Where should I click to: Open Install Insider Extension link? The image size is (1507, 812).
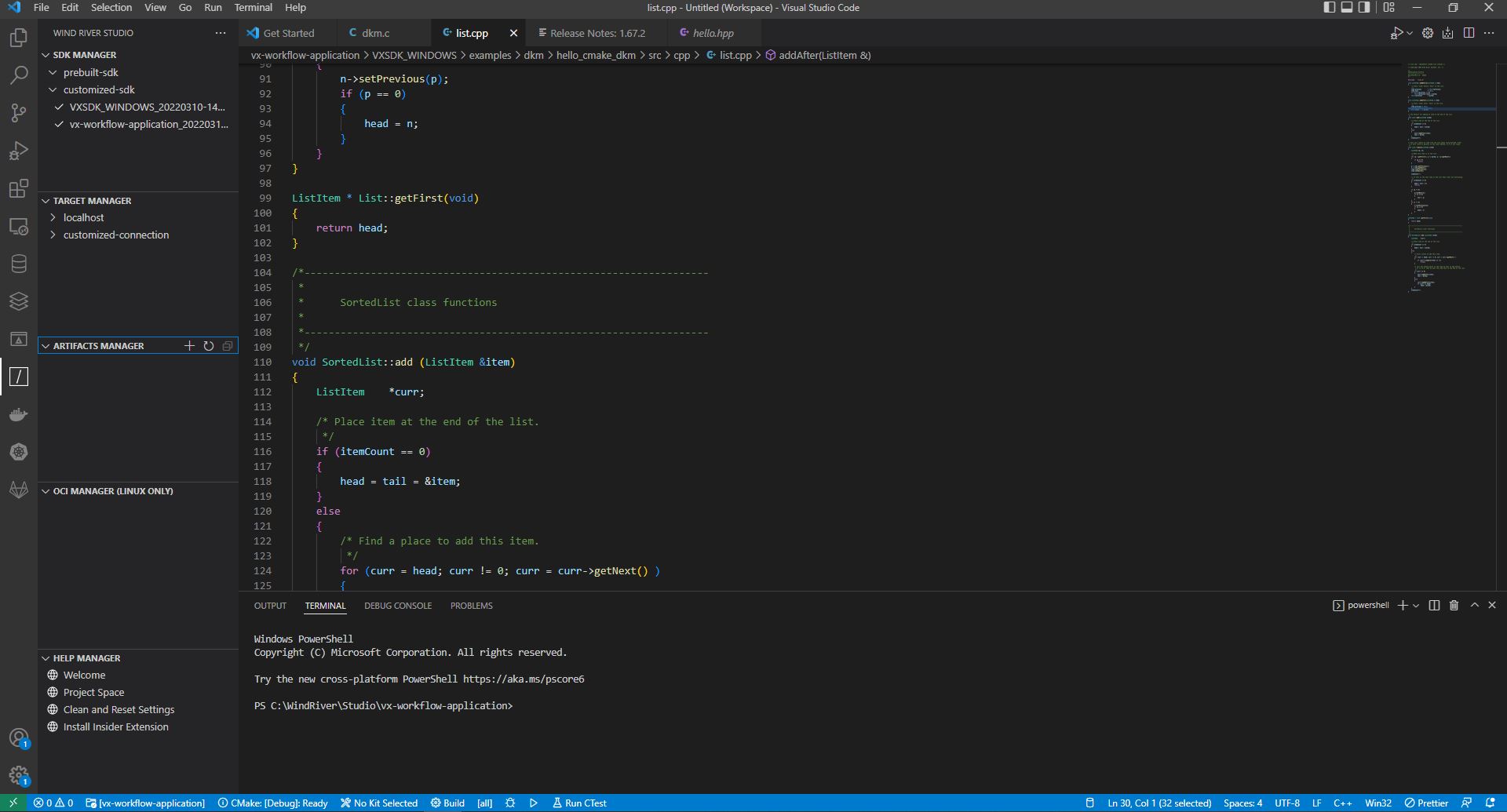click(x=116, y=727)
